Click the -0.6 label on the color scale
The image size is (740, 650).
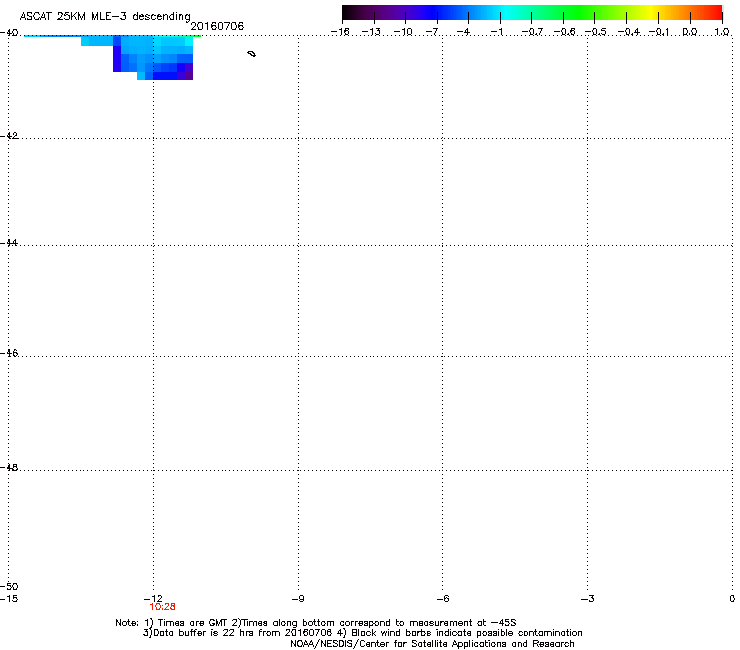[564, 32]
